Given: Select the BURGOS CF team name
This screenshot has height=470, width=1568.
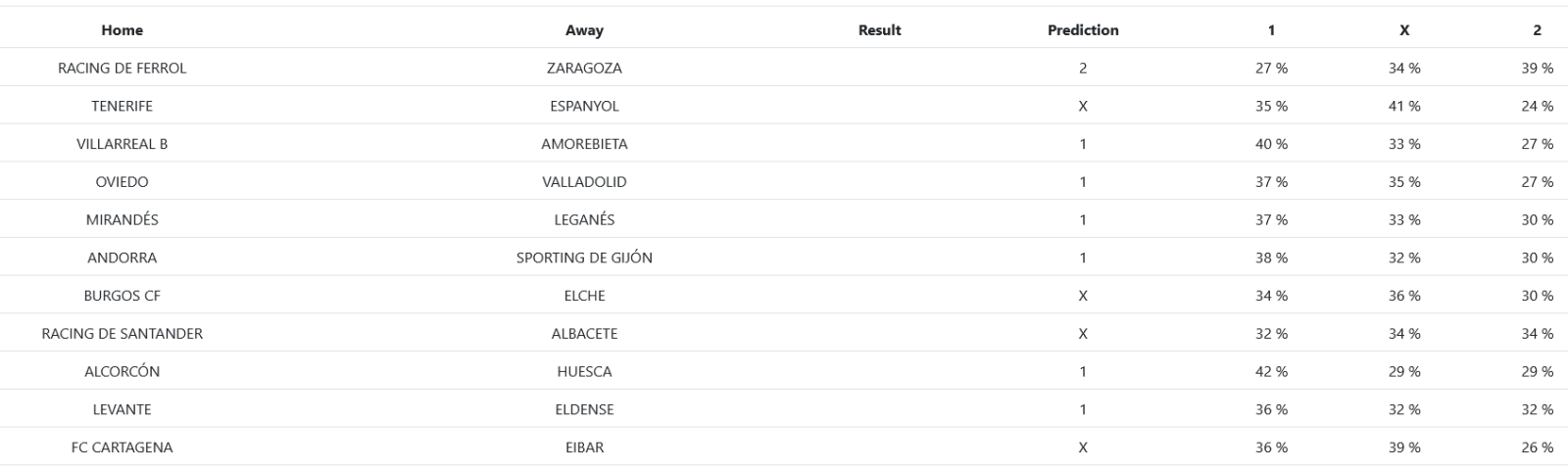Looking at the screenshot, I should pyautogui.click(x=122, y=296).
